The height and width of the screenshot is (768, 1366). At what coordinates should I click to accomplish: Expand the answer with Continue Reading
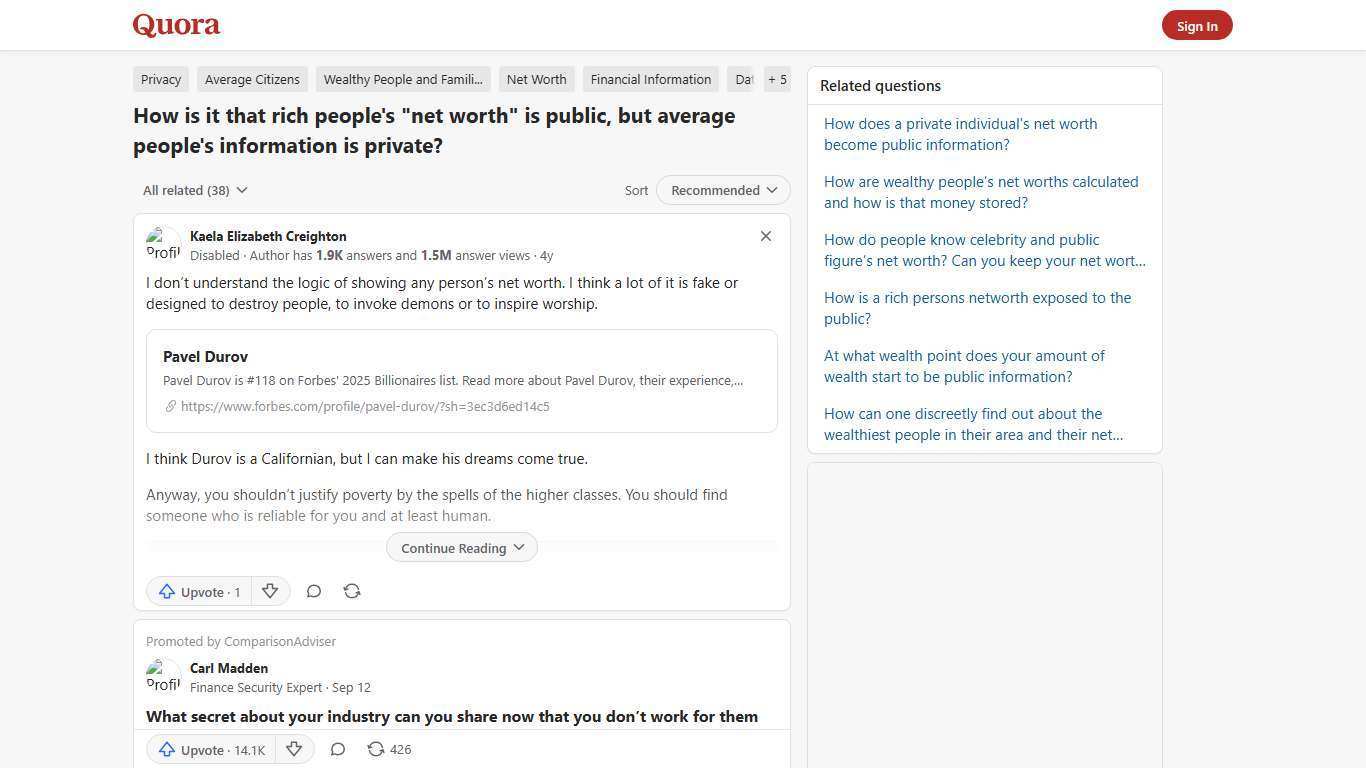click(x=461, y=547)
